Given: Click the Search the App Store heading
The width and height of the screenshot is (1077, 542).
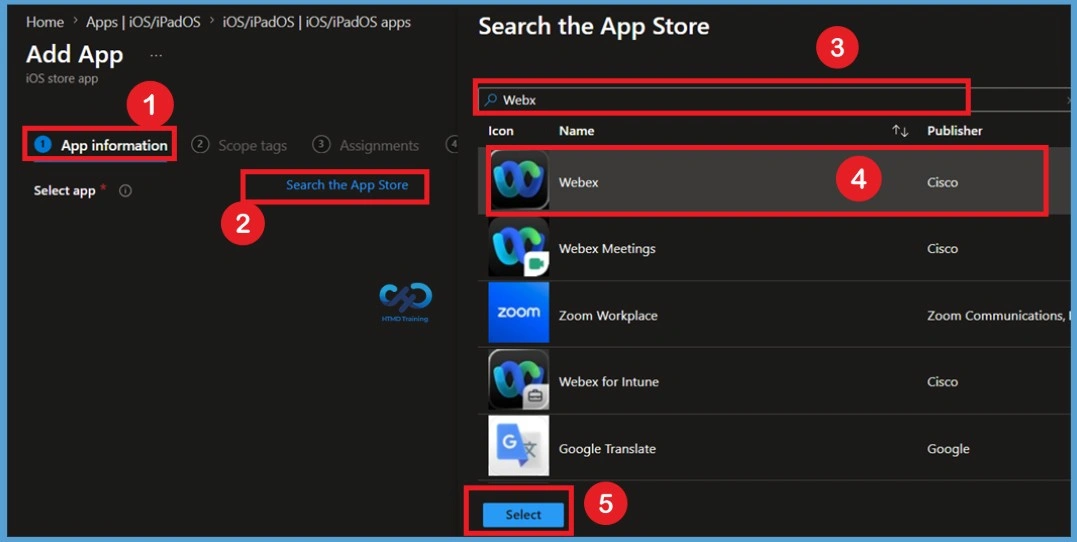Looking at the screenshot, I should click(x=593, y=27).
